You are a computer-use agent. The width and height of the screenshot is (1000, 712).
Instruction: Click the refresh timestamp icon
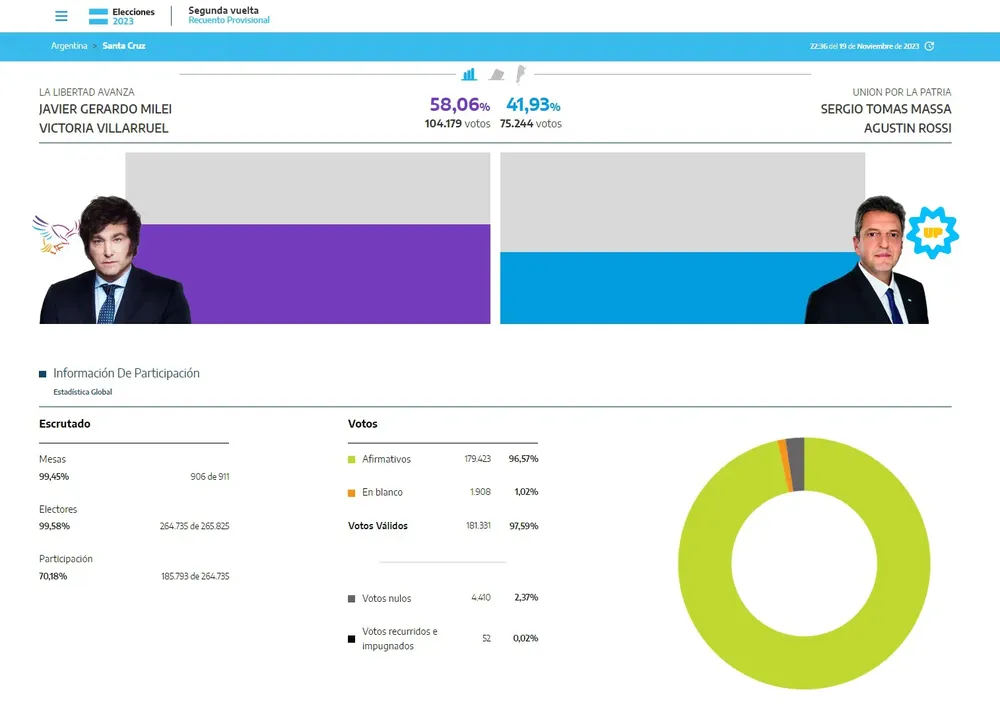(928, 46)
